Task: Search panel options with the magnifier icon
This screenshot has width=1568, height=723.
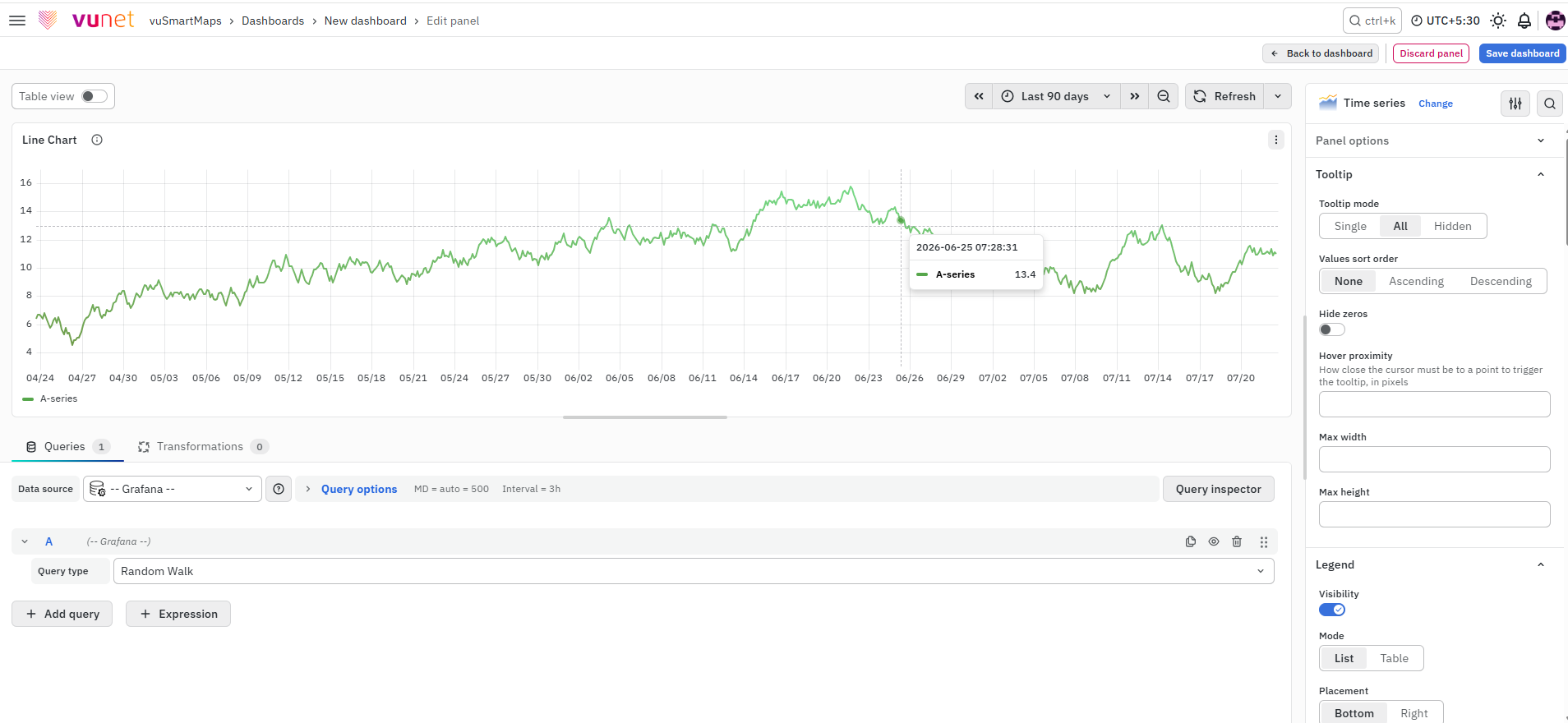Action: point(1550,104)
